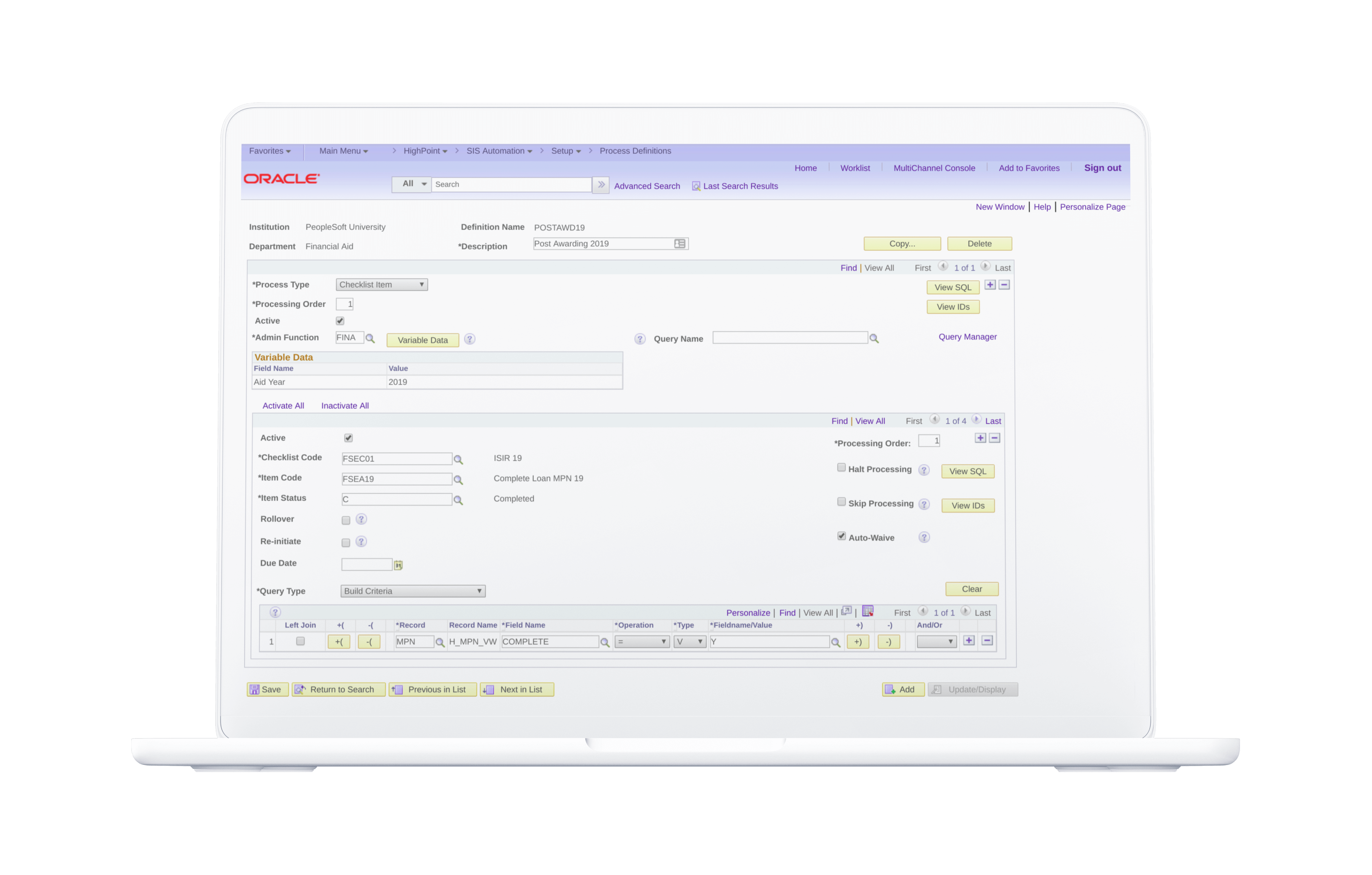1372x875 pixels.
Task: Go to Process Definitions breadcrumb
Action: pyautogui.click(x=635, y=151)
